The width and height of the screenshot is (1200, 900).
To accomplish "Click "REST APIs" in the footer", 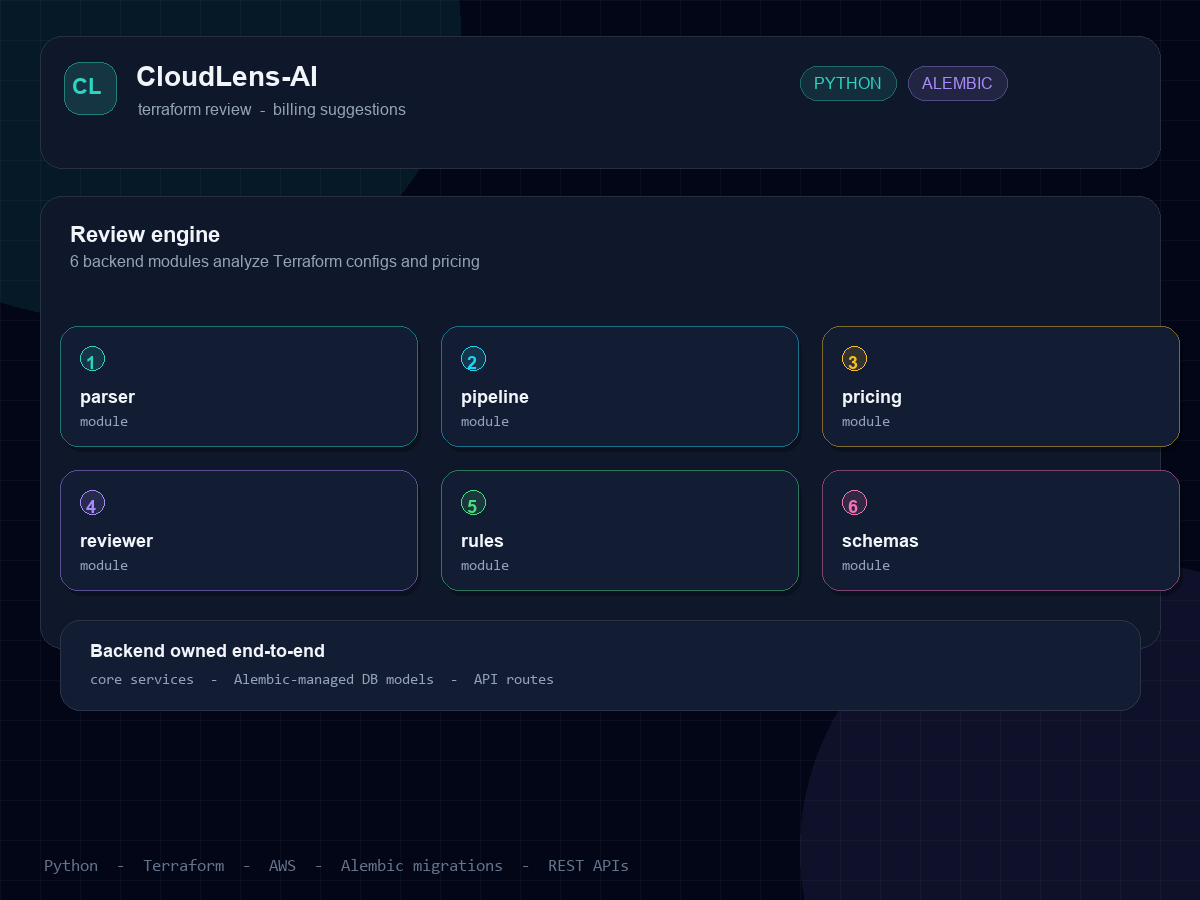I will [588, 866].
